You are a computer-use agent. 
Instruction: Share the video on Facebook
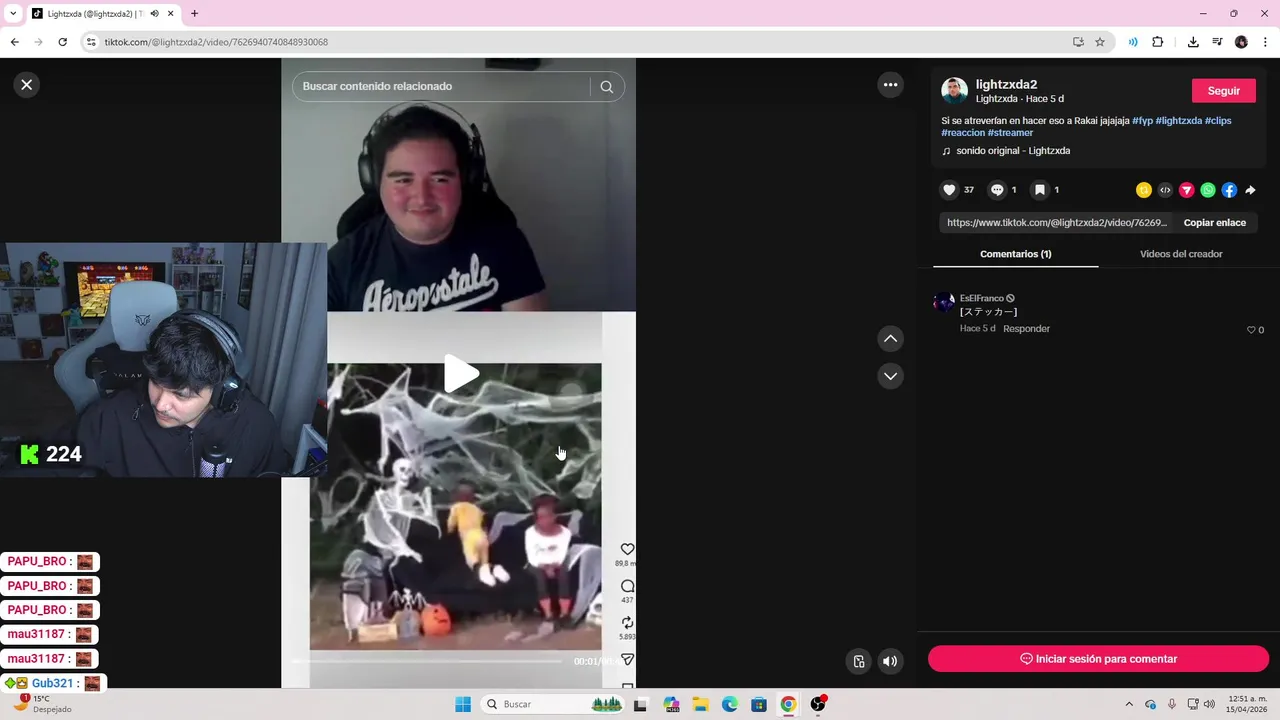point(1229,190)
